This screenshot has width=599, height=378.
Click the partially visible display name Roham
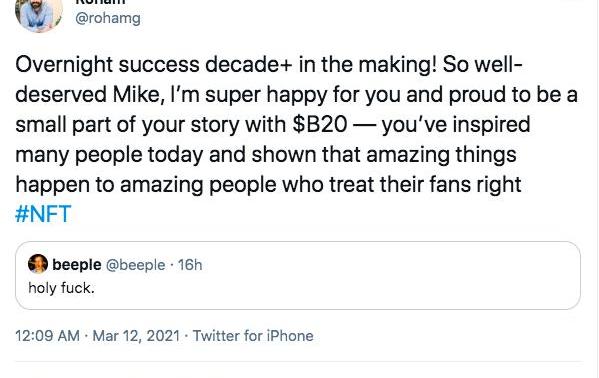[101, 2]
